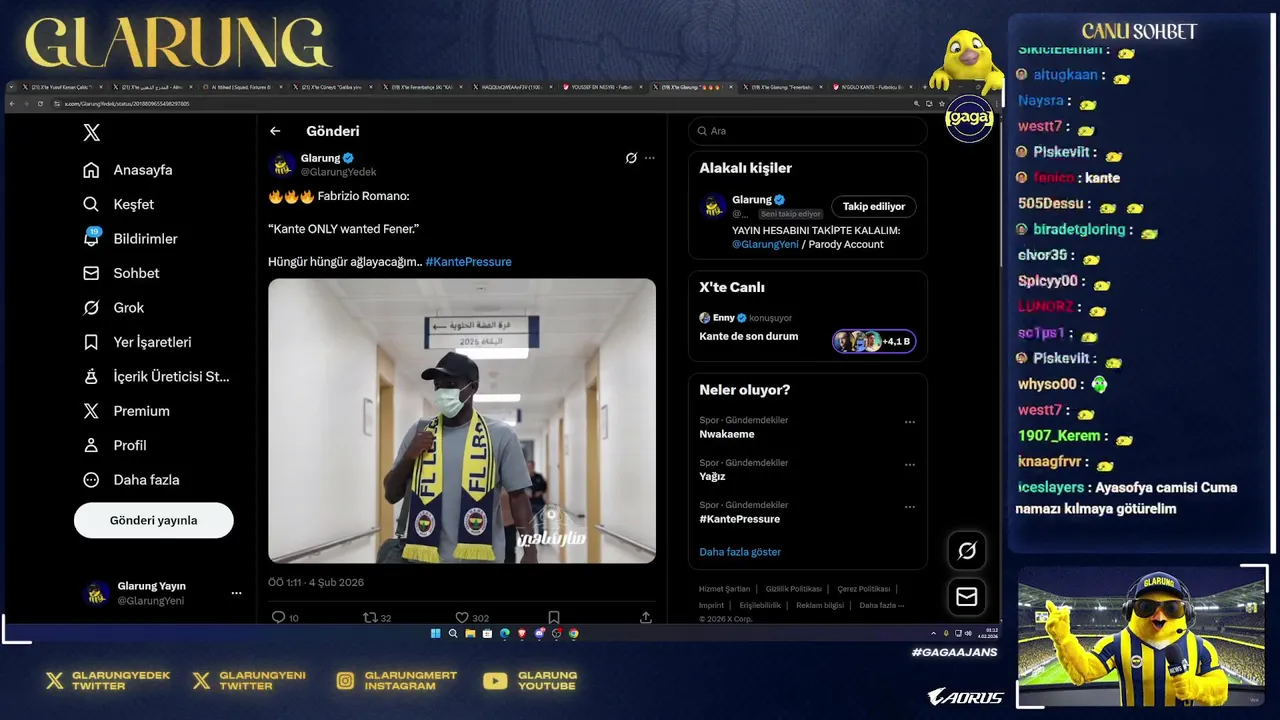1280x720 pixels.
Task: Join the Kante de son durum space
Action: [x=748, y=336]
